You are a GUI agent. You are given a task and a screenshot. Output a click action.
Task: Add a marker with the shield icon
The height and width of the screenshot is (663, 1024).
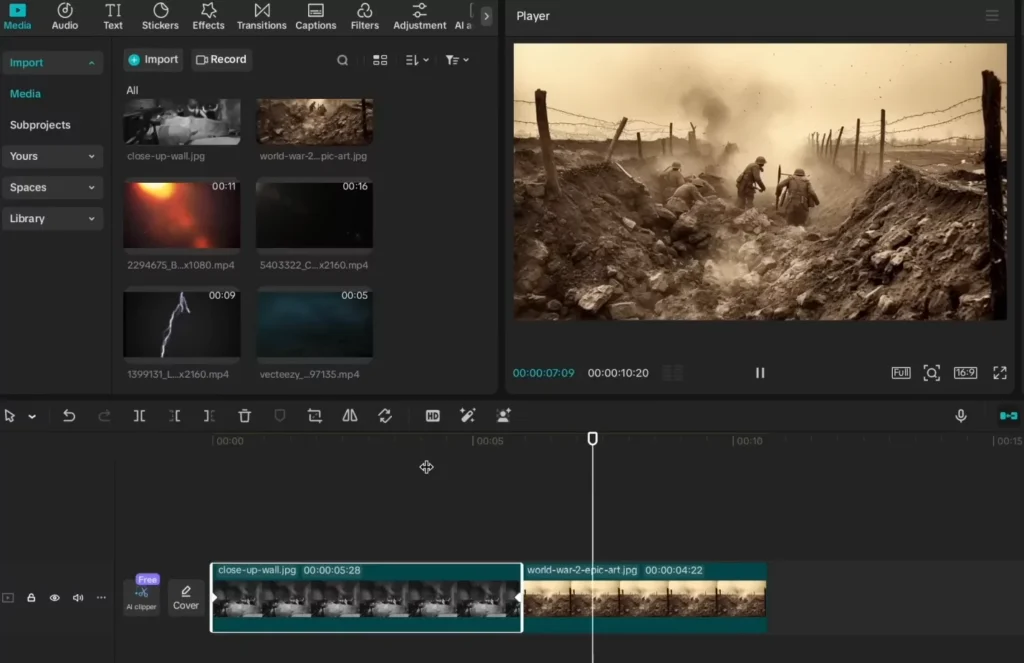[x=280, y=416]
